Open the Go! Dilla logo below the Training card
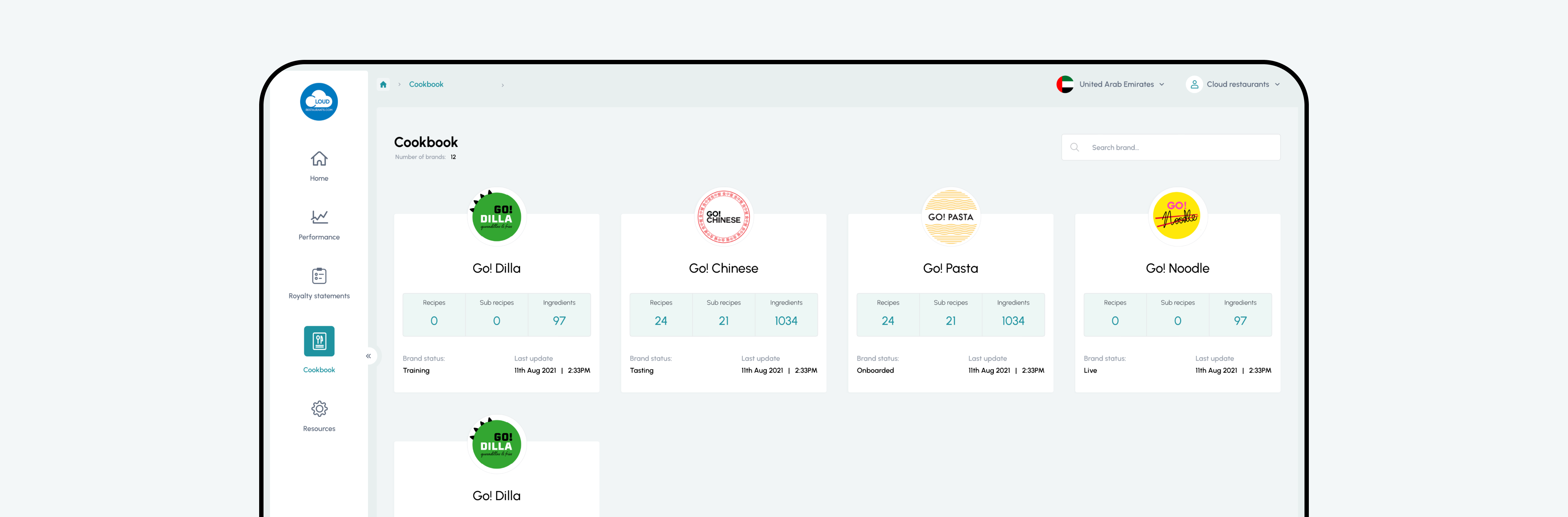Screen dimensions: 1568x517 [497, 445]
